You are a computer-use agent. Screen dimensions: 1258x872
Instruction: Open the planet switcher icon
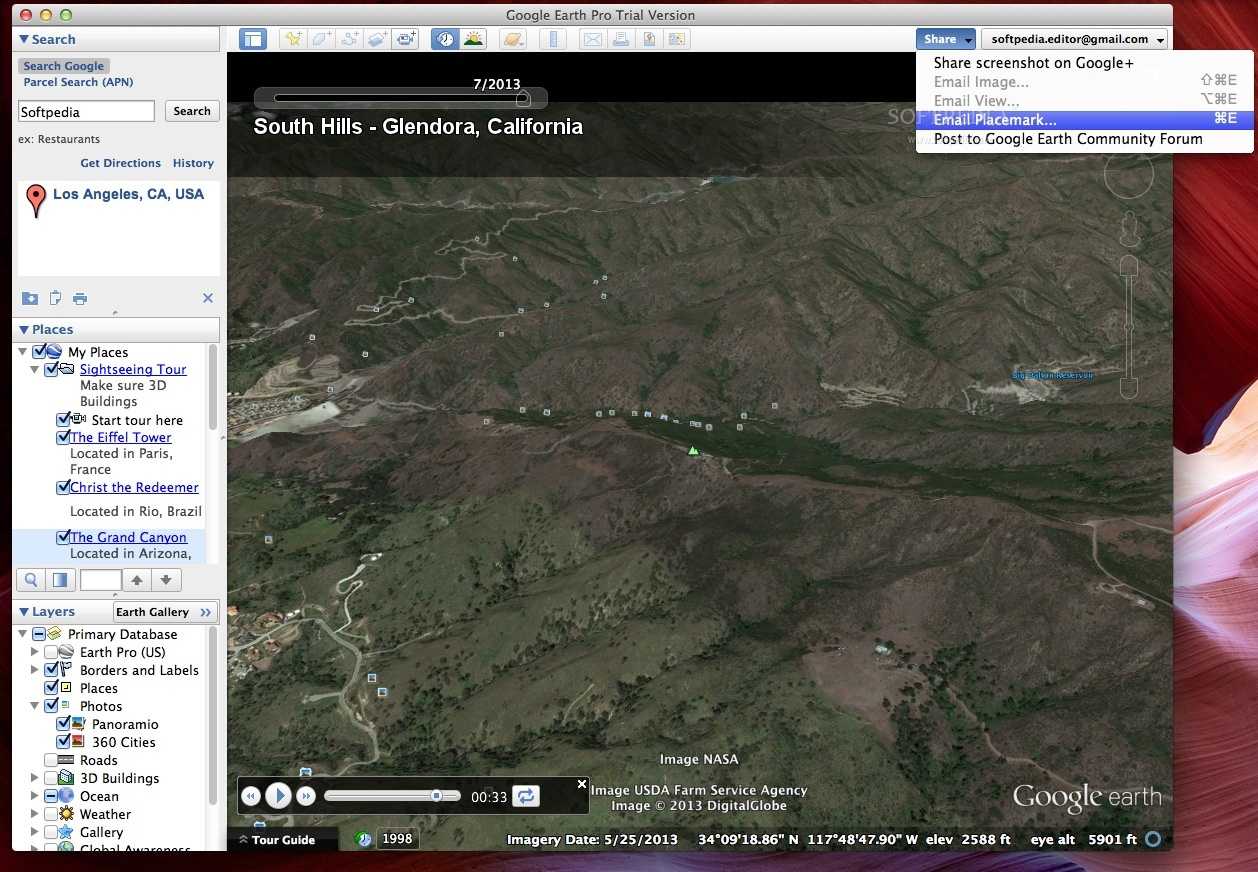tap(513, 39)
